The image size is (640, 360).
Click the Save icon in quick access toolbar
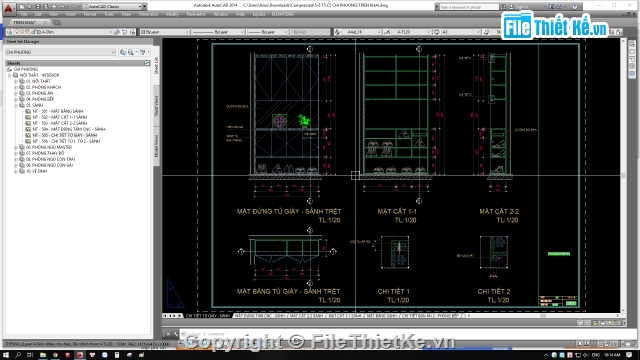[x=38, y=7]
